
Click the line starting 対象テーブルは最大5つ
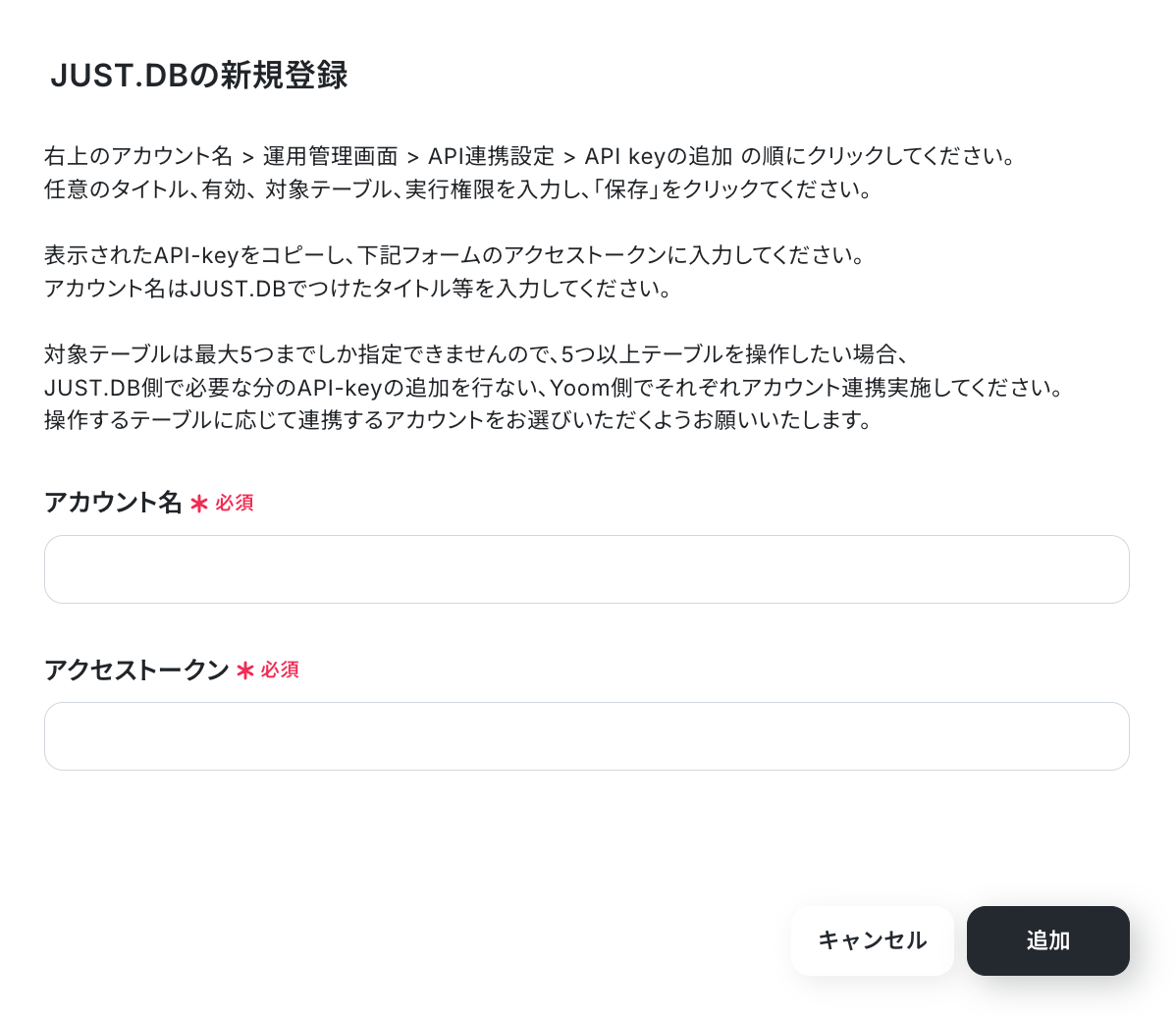(476, 354)
